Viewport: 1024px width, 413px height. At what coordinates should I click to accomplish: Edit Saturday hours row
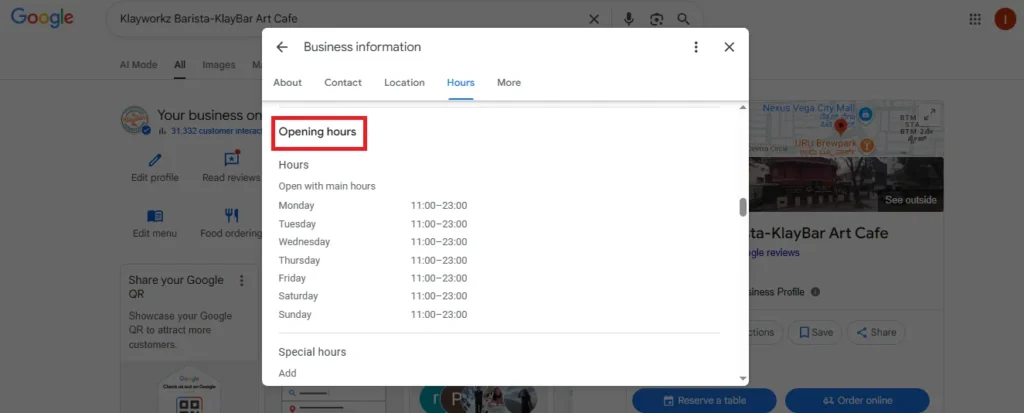coord(373,296)
